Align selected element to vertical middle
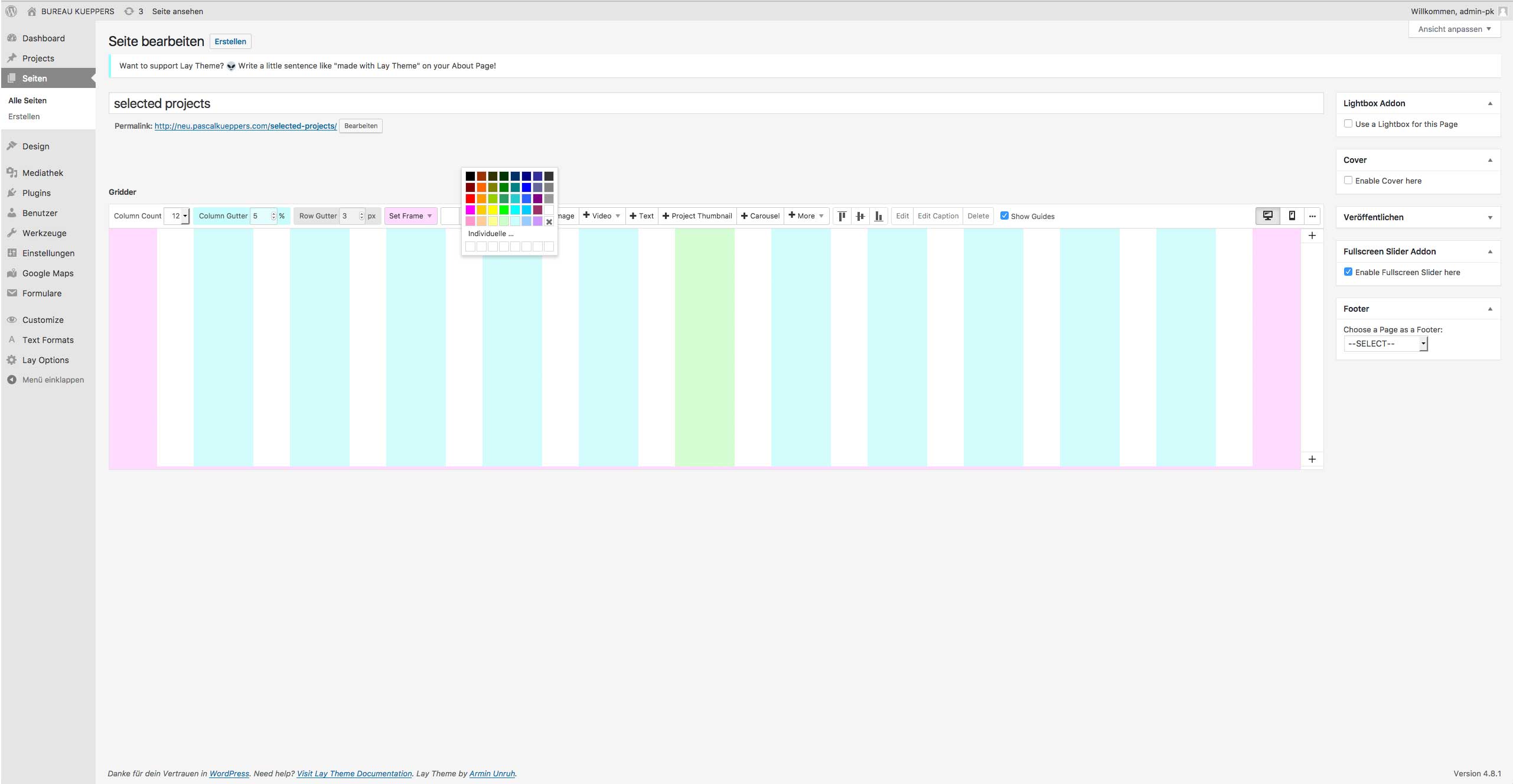Screen dimensions: 1513x784 [x=860, y=216]
